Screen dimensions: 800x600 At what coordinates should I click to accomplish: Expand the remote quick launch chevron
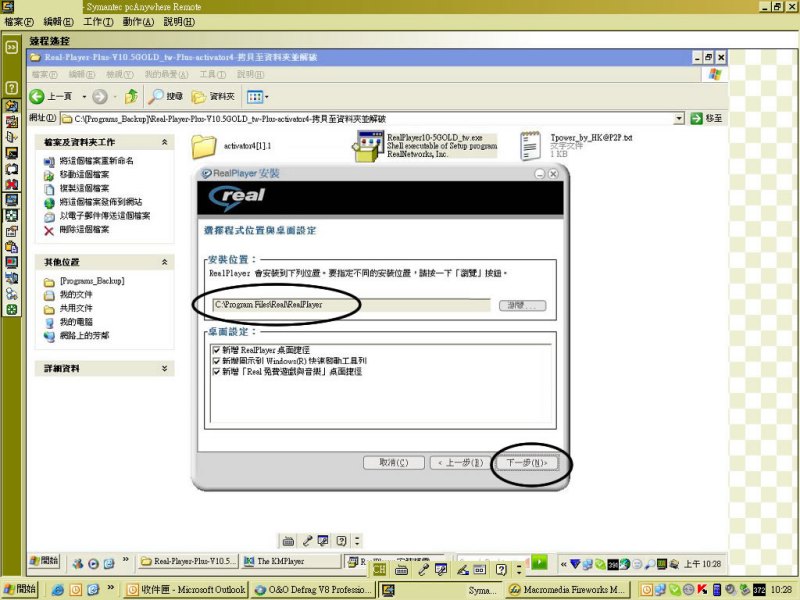point(126,559)
